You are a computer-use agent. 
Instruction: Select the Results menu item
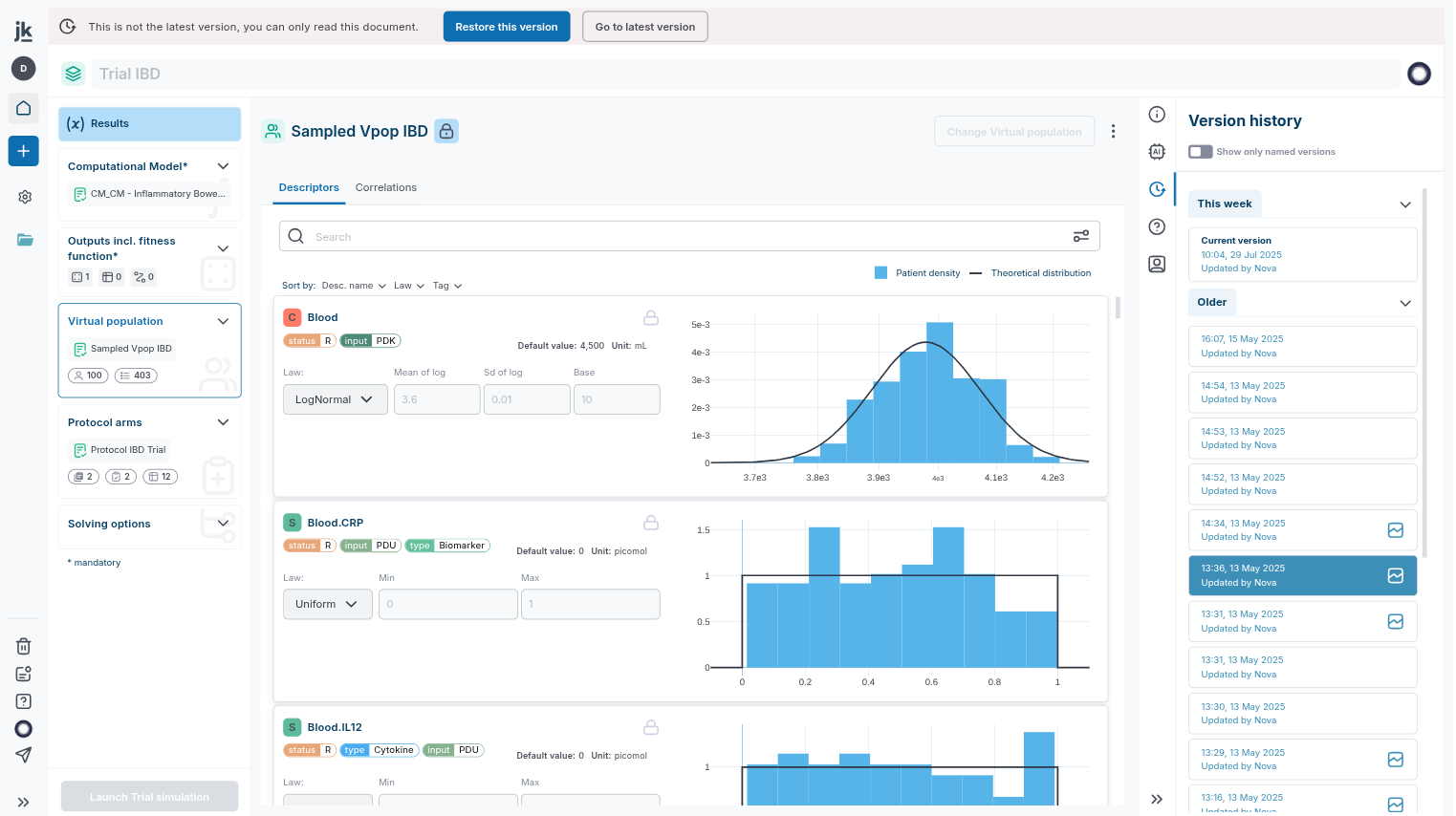[x=149, y=123]
